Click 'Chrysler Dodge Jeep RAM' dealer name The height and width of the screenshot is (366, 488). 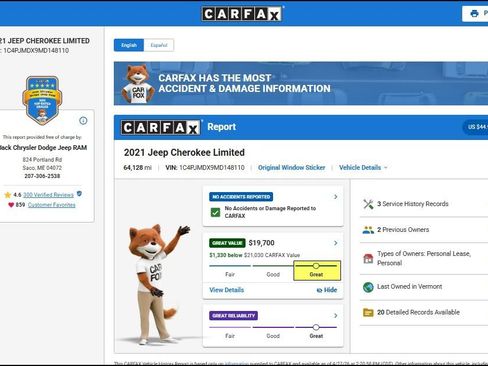[50, 148]
